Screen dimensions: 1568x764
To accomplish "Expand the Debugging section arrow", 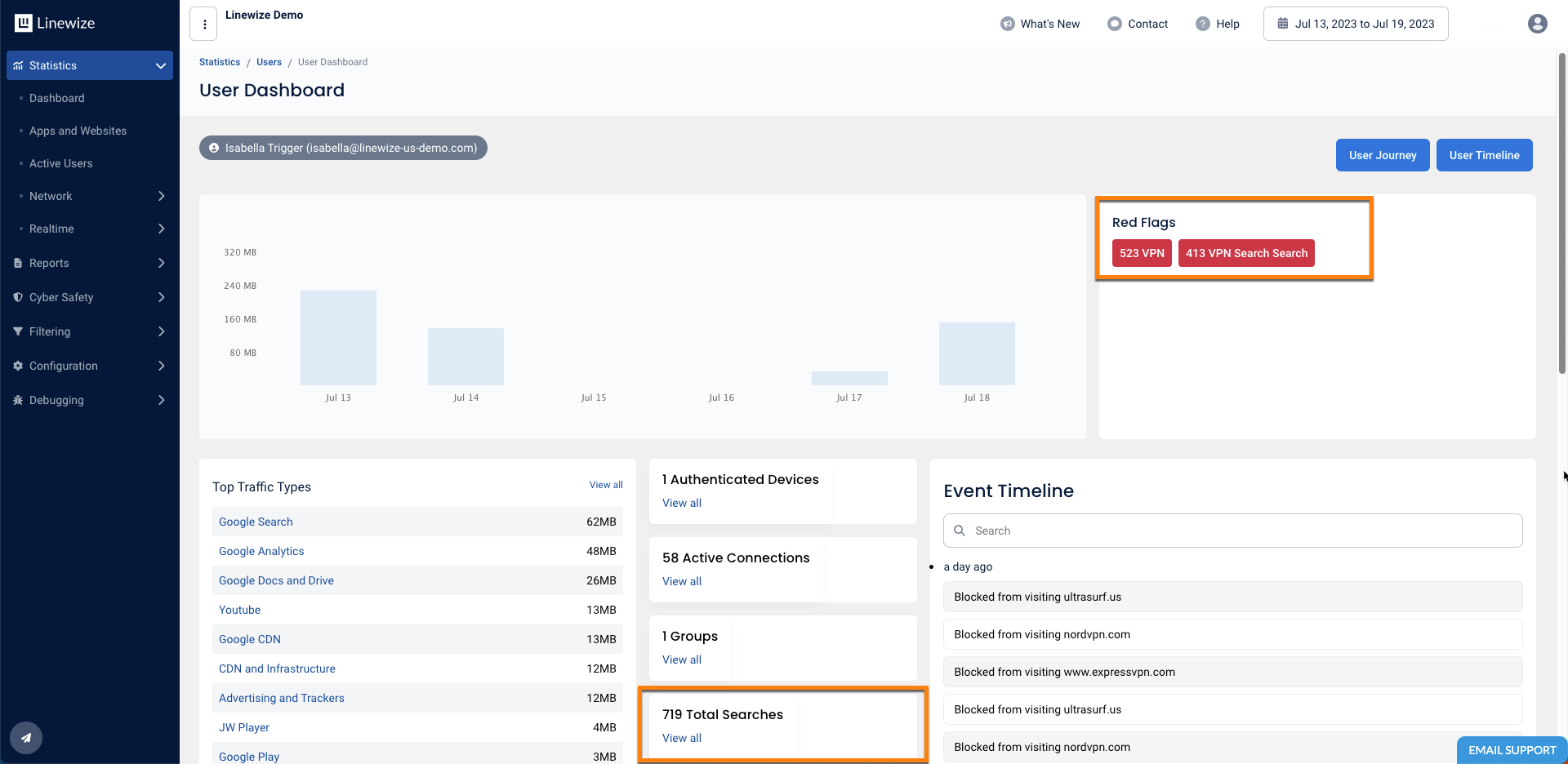I will (x=161, y=400).
